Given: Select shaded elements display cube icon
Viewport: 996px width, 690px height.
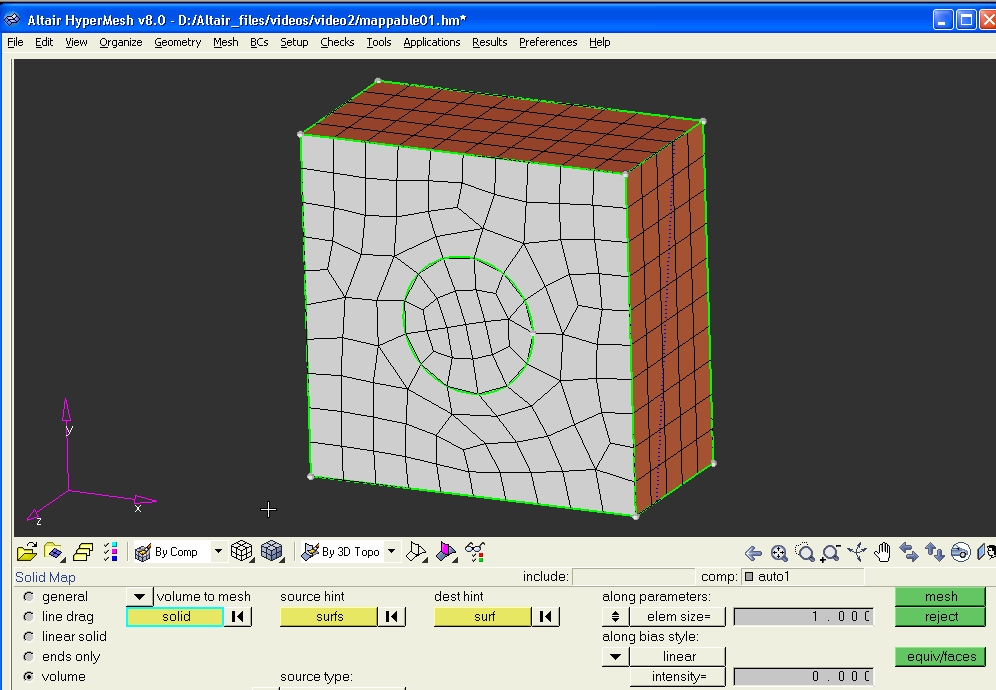Looking at the screenshot, I should click(272, 551).
